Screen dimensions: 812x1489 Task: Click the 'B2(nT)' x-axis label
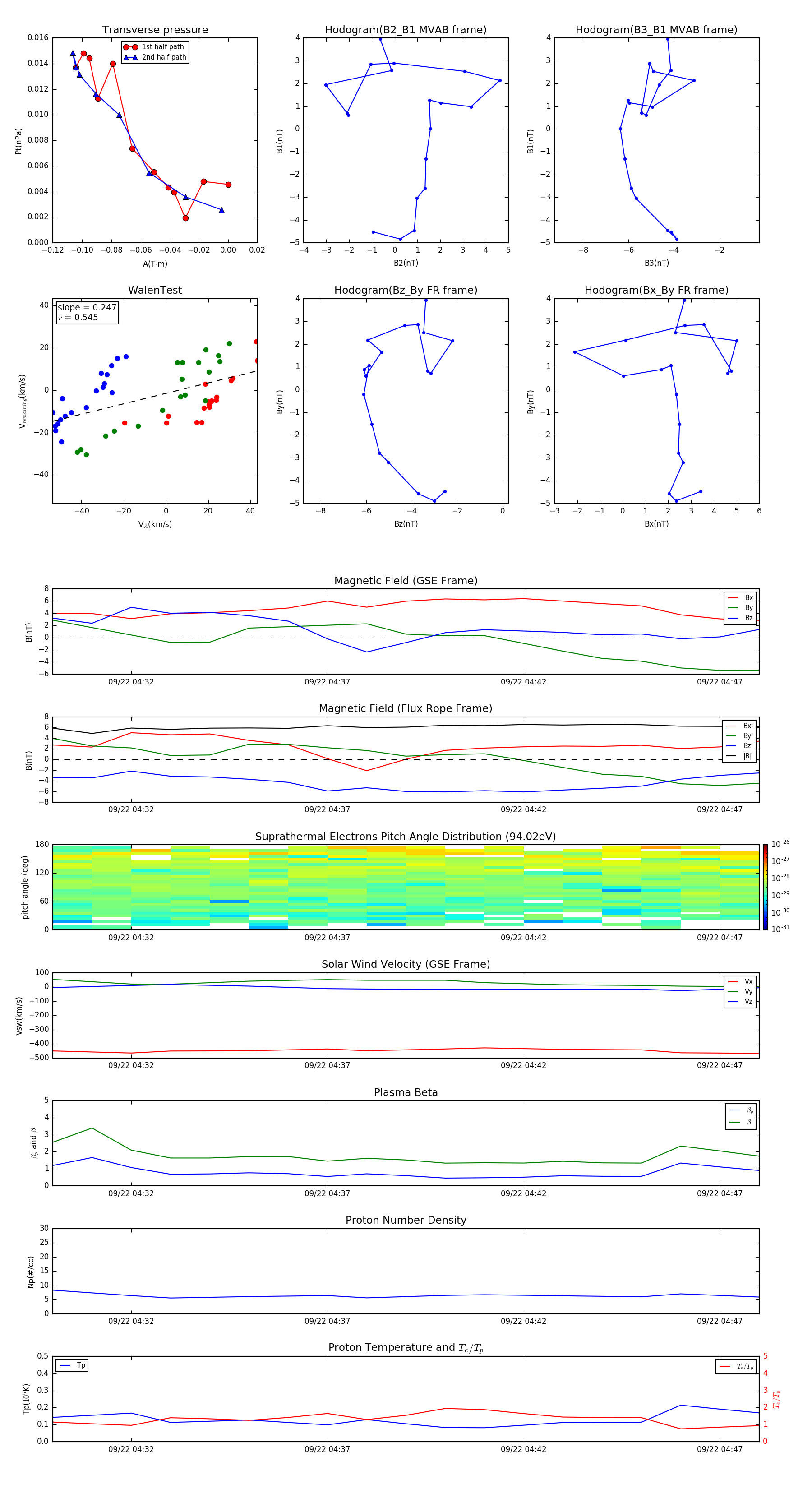[x=406, y=263]
